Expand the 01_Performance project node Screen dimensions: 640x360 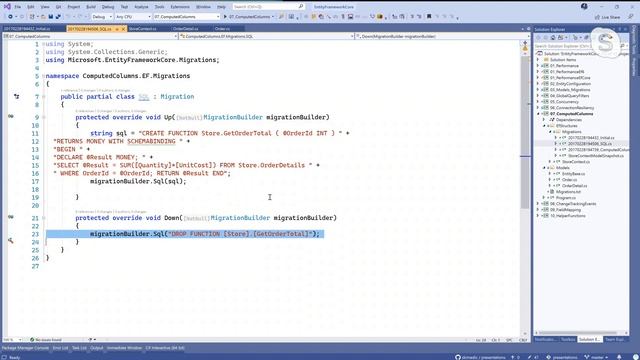[x=538, y=66]
